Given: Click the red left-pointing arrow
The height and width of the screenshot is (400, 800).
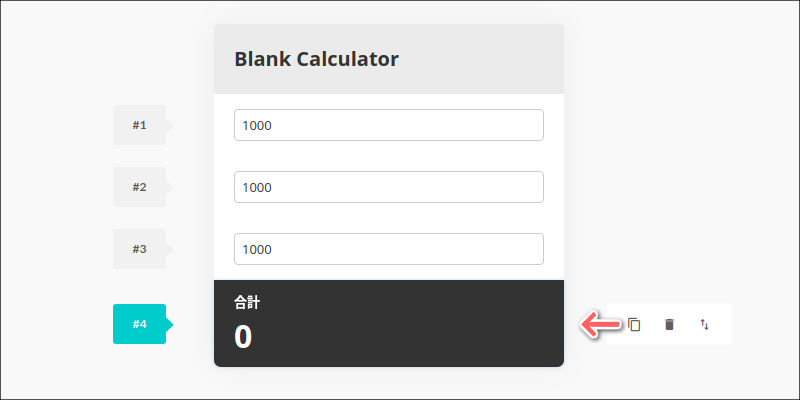Looking at the screenshot, I should (601, 324).
